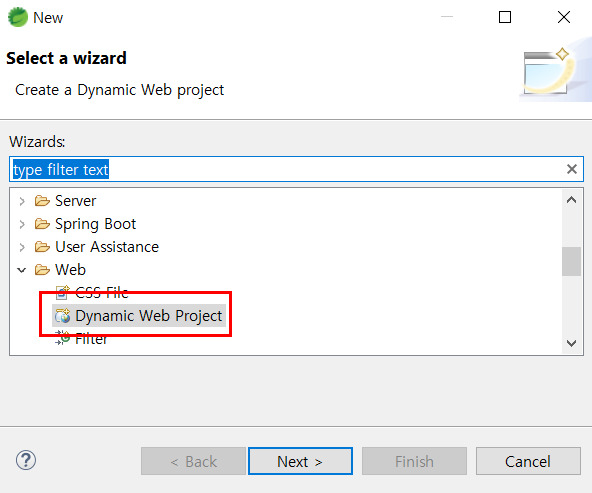Click the Dynamic Web Project globe icon
The width and height of the screenshot is (592, 493).
[63, 316]
